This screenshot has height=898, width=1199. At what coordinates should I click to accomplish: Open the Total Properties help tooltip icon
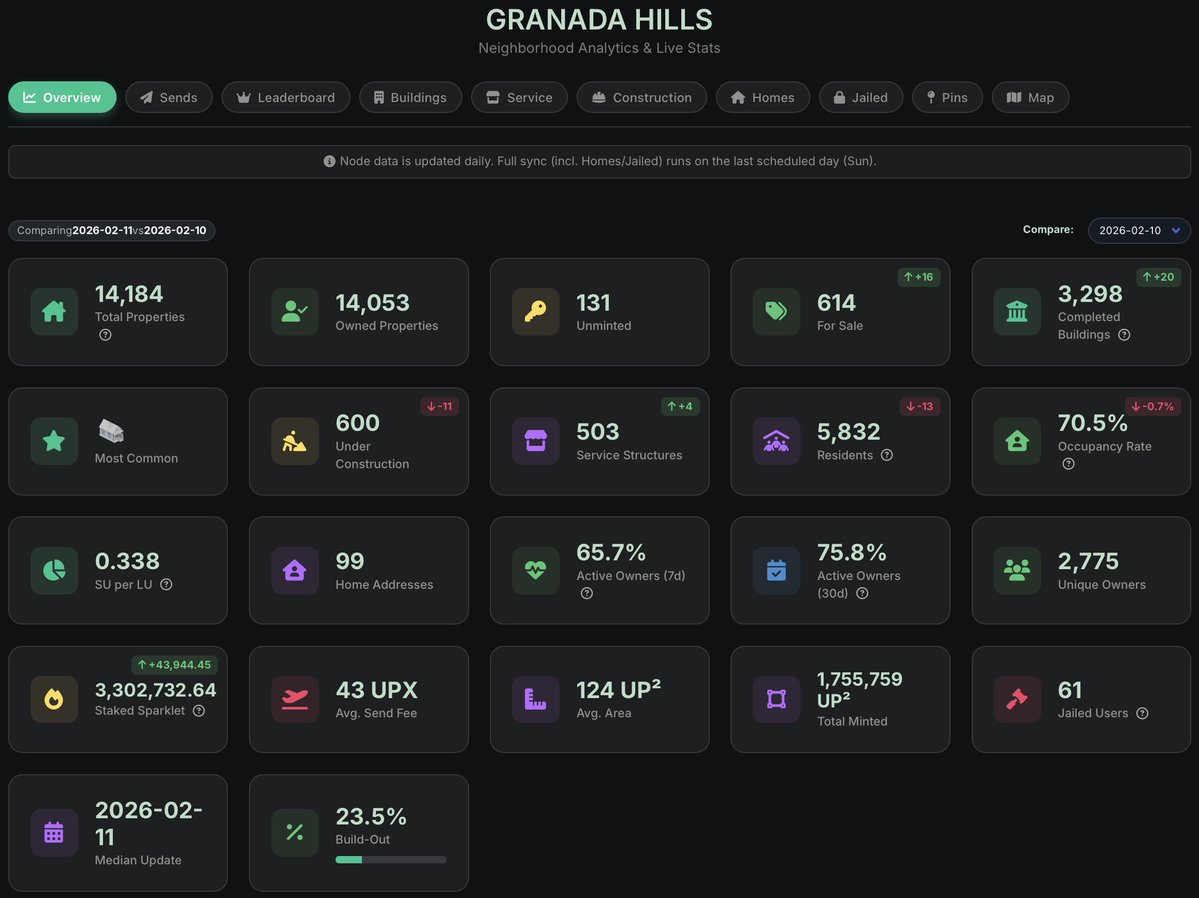tap(106, 334)
